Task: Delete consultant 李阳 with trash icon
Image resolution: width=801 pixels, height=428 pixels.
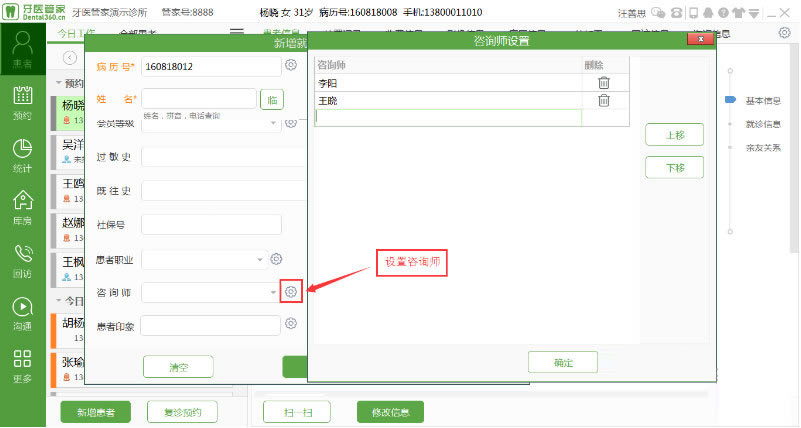Action: [604, 82]
